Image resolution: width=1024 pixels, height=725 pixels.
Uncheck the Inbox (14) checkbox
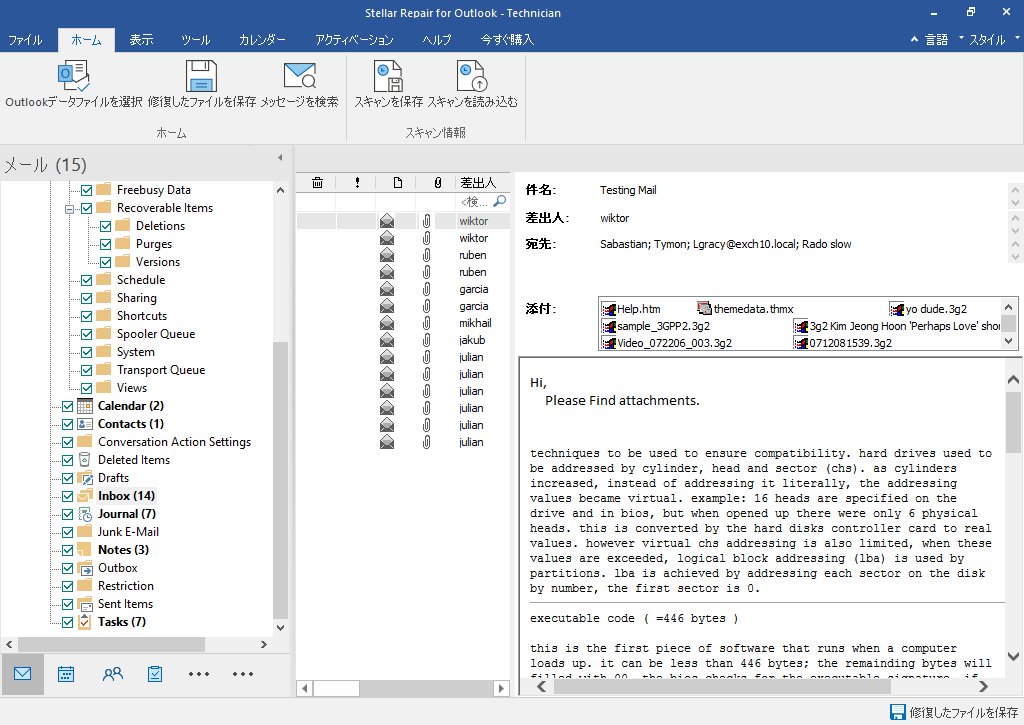(67, 496)
